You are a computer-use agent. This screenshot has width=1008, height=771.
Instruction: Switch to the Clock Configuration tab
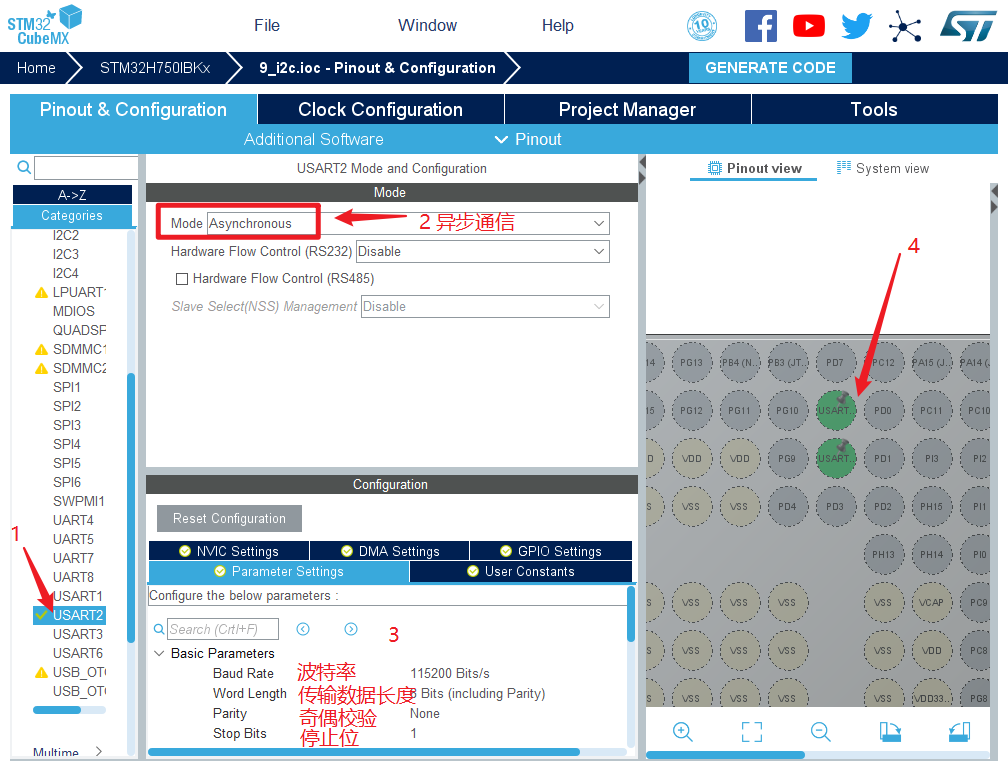point(380,110)
